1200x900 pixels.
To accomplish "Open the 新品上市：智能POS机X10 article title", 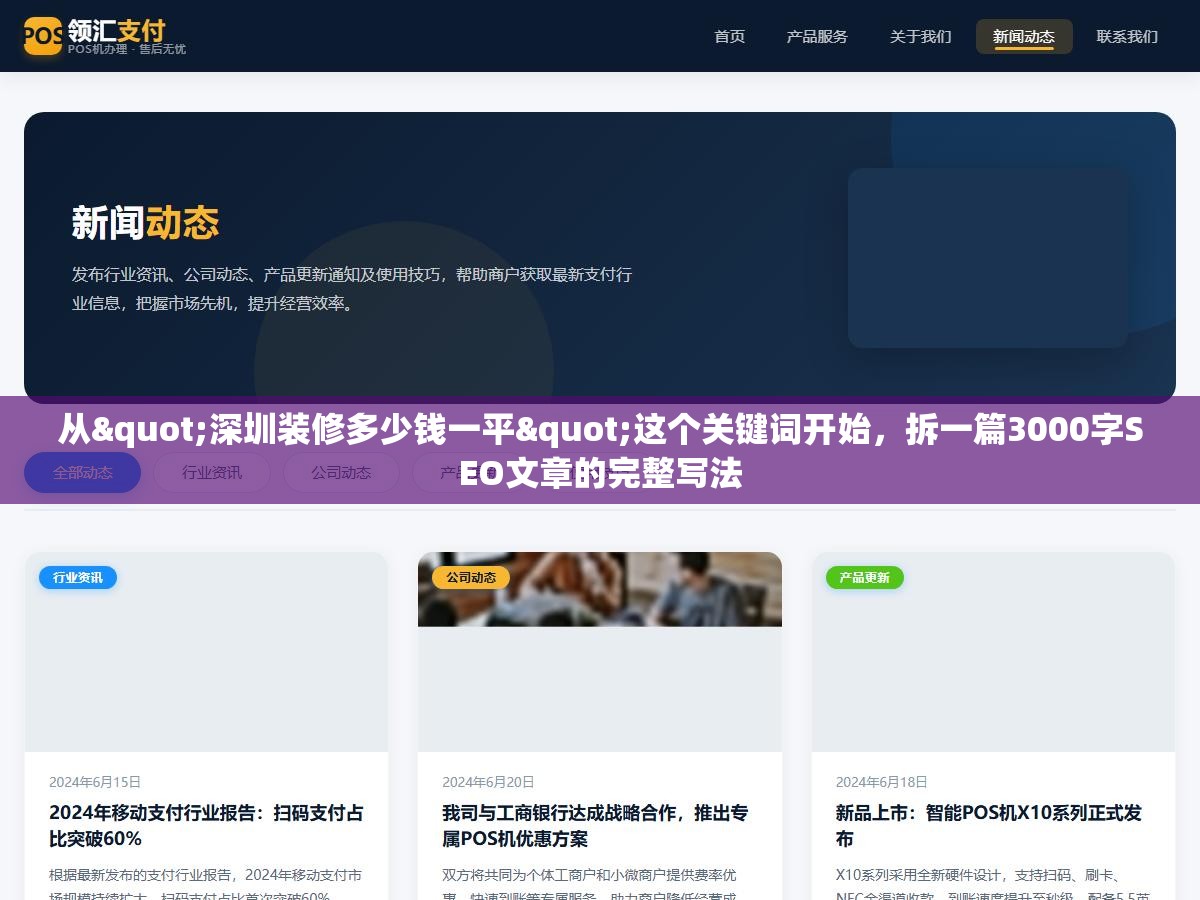I will point(989,826).
